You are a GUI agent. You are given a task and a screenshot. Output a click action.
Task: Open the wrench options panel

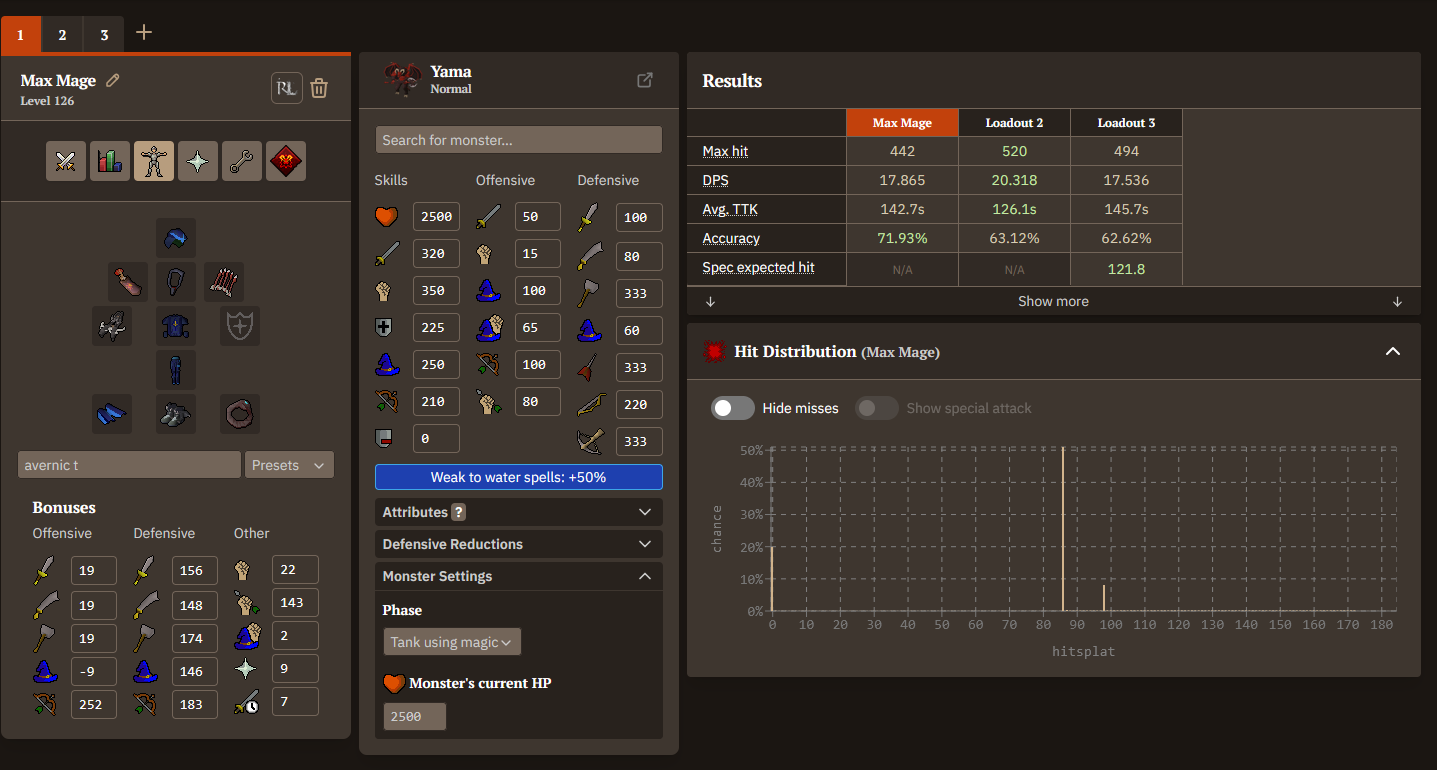242,161
